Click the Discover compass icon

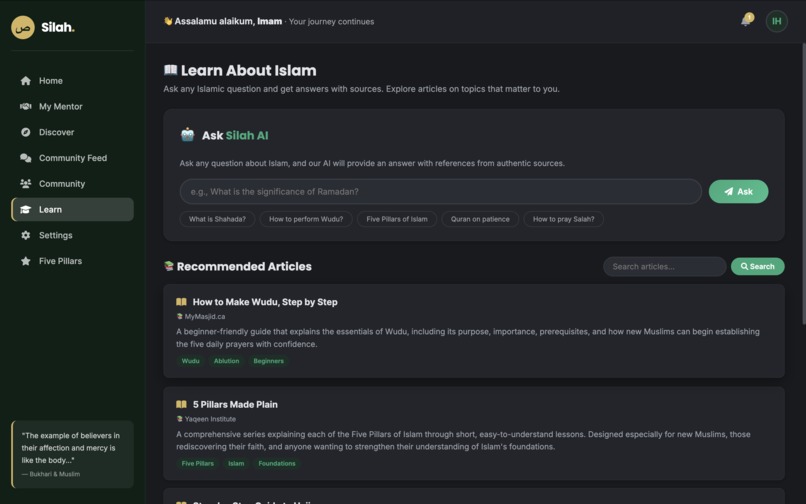(x=25, y=132)
